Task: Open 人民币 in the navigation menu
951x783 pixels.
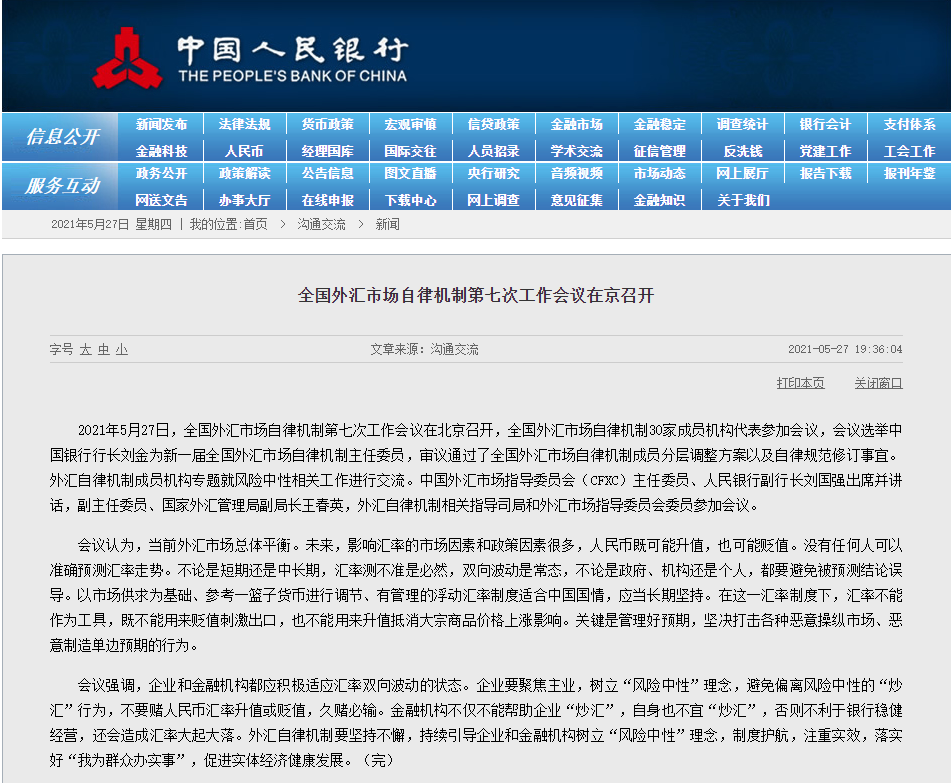Action: tap(244, 151)
